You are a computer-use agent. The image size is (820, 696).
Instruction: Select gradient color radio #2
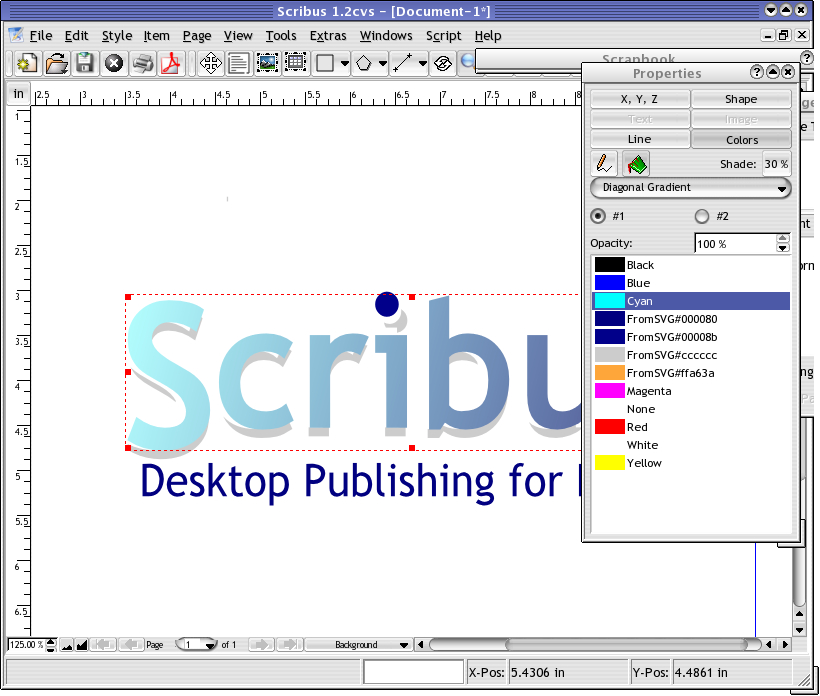coord(702,216)
